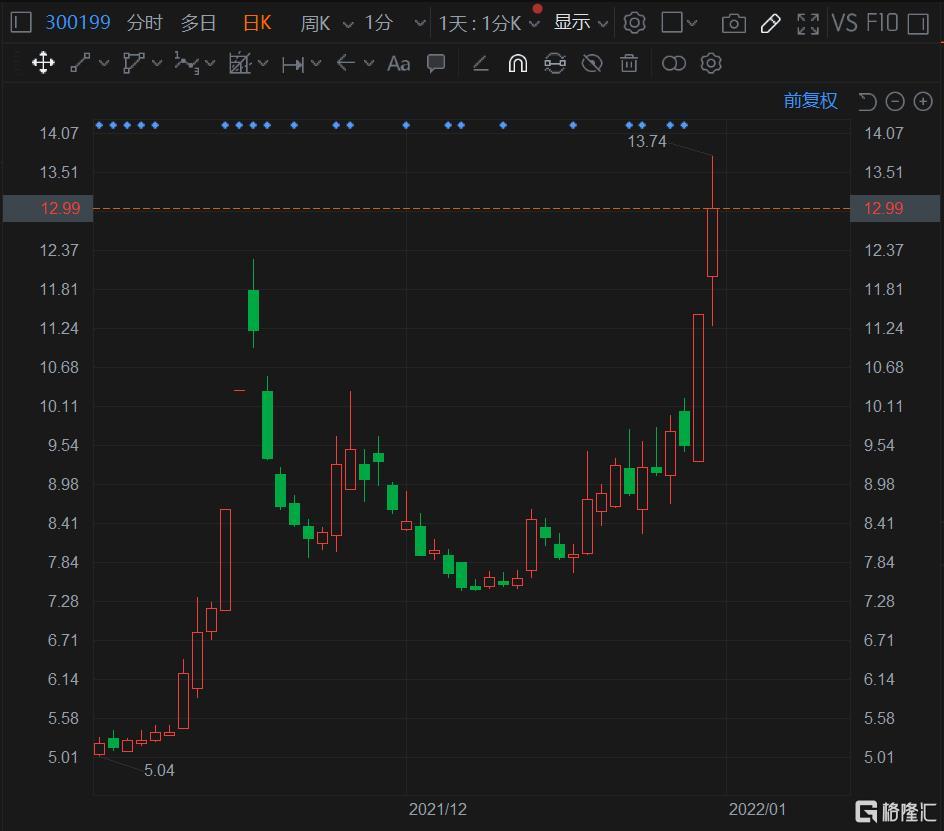Add a comment bubble annotation
This screenshot has height=831, width=944.
point(436,63)
